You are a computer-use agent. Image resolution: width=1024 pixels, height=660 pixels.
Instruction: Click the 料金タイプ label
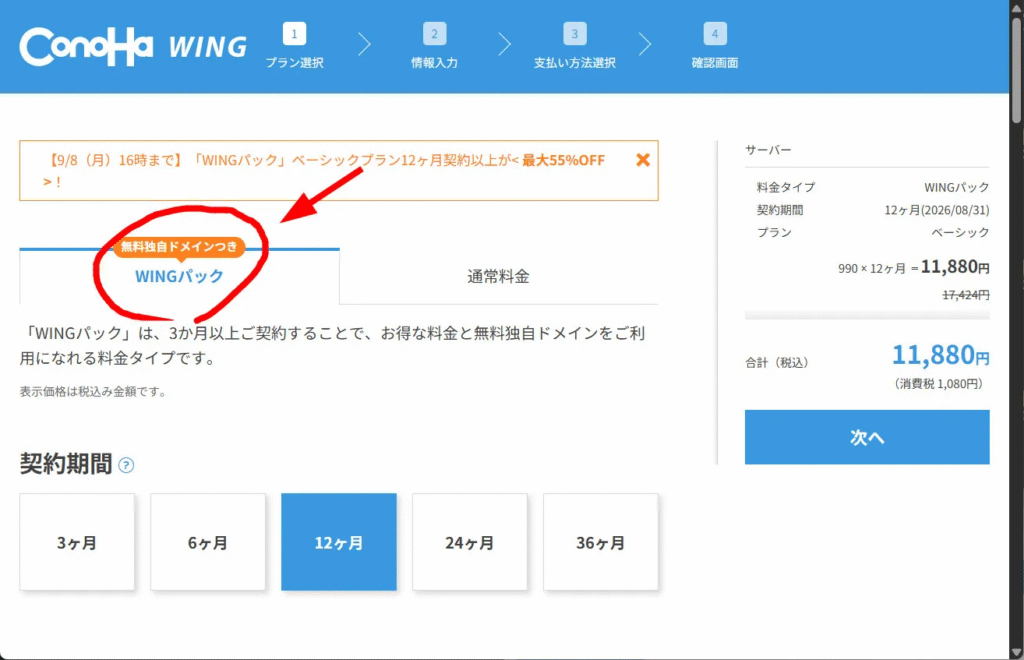pos(786,187)
